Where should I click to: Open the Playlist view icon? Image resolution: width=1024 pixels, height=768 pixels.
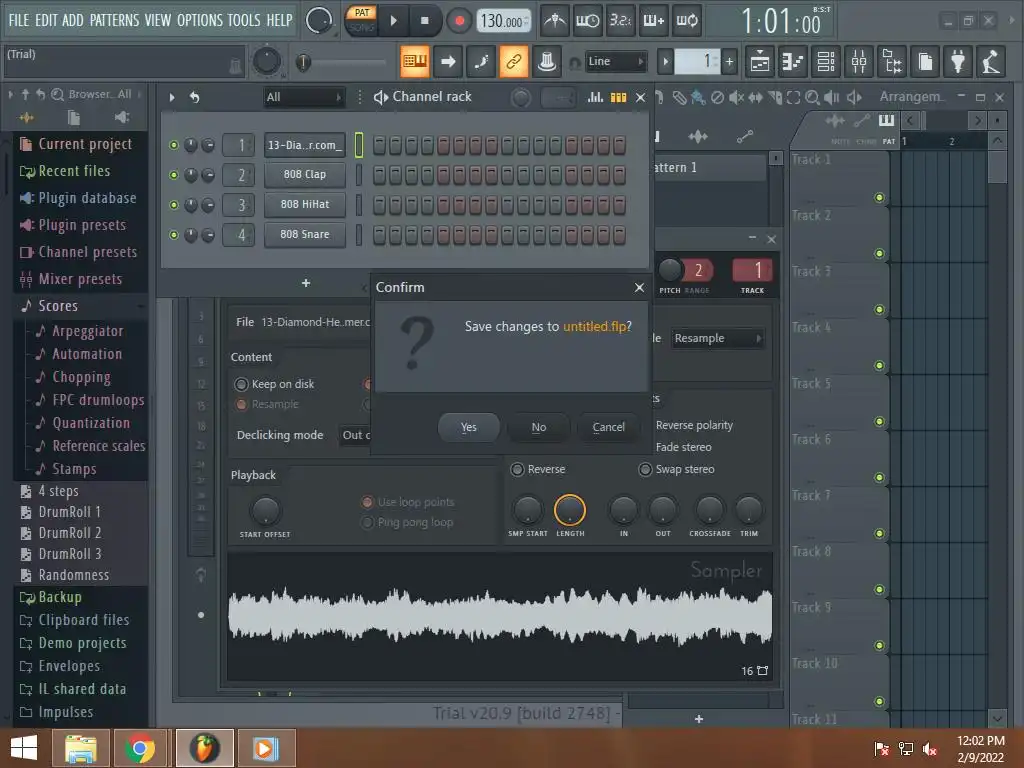coord(760,61)
